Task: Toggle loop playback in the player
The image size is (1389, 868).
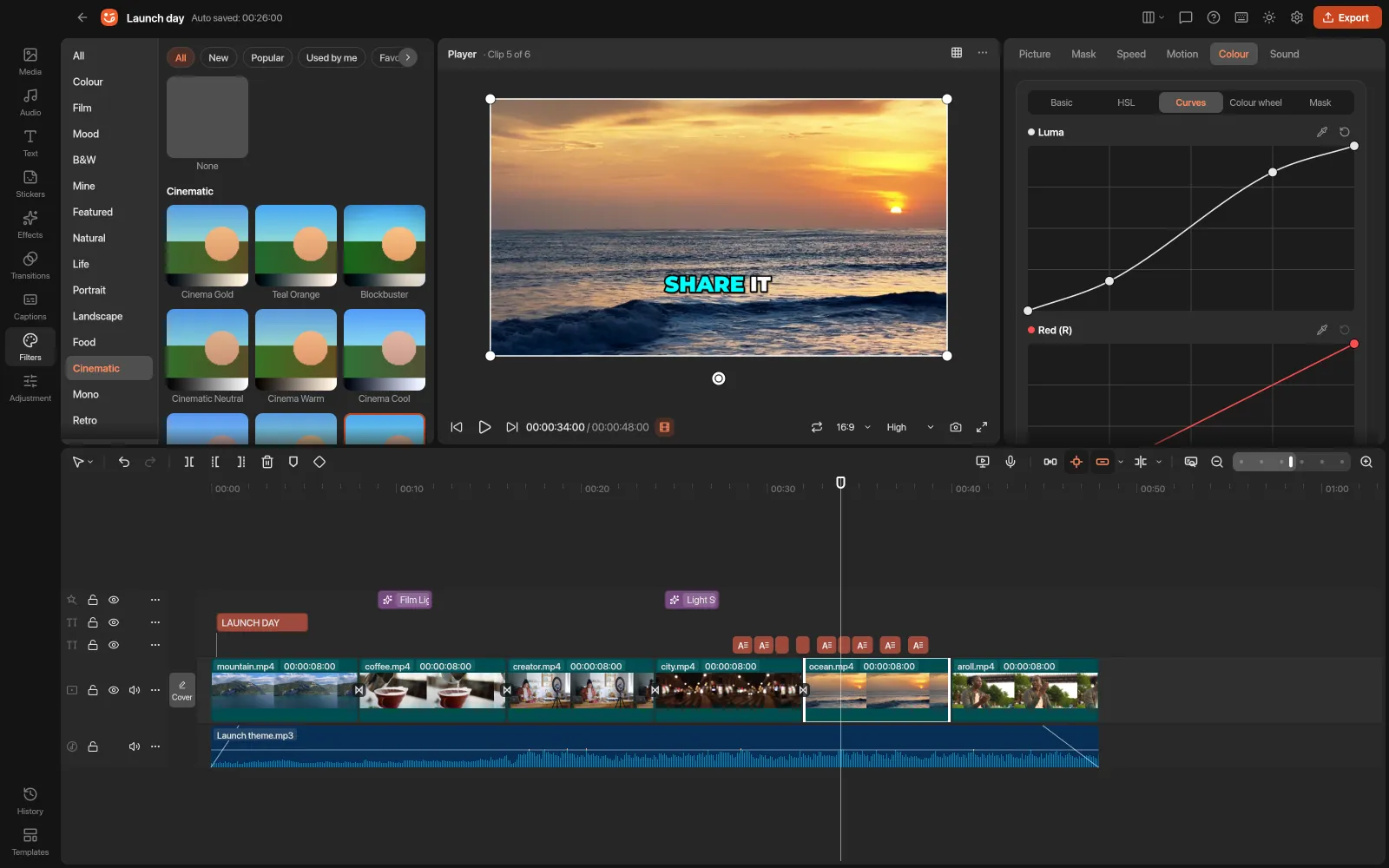Action: pyautogui.click(x=817, y=427)
